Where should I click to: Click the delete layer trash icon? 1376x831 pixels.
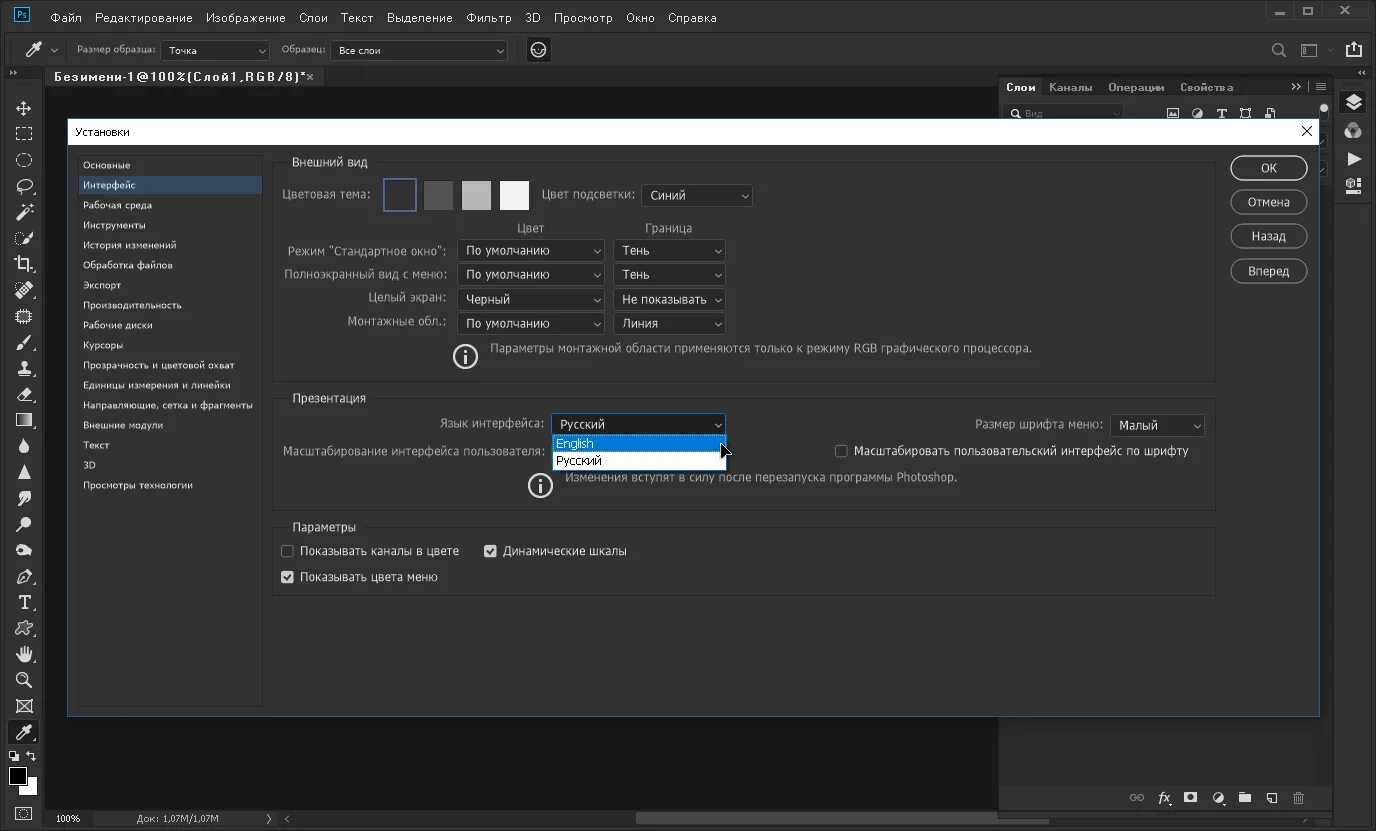tap(1298, 798)
